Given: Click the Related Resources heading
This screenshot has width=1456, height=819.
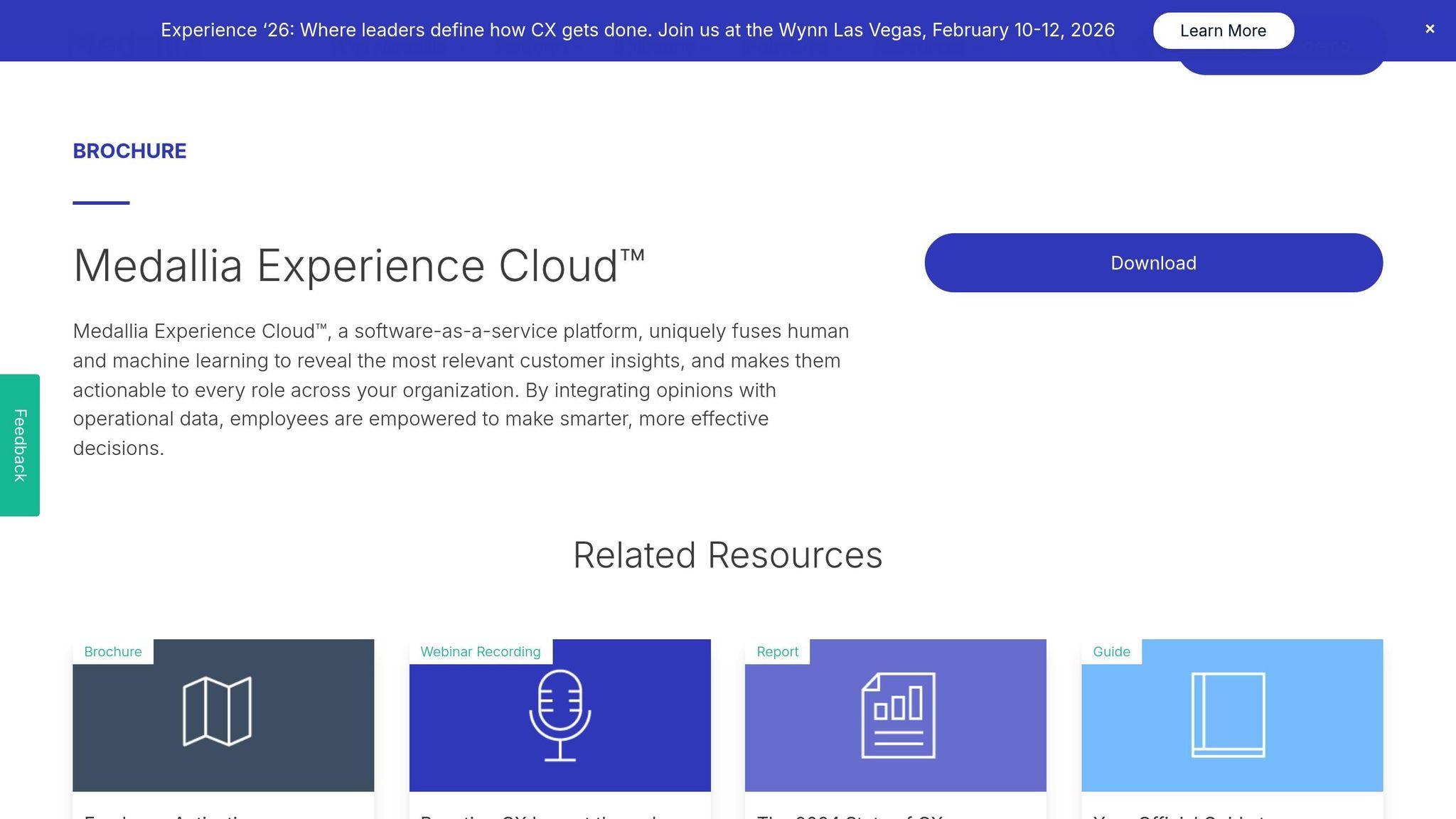Looking at the screenshot, I should click(x=728, y=555).
